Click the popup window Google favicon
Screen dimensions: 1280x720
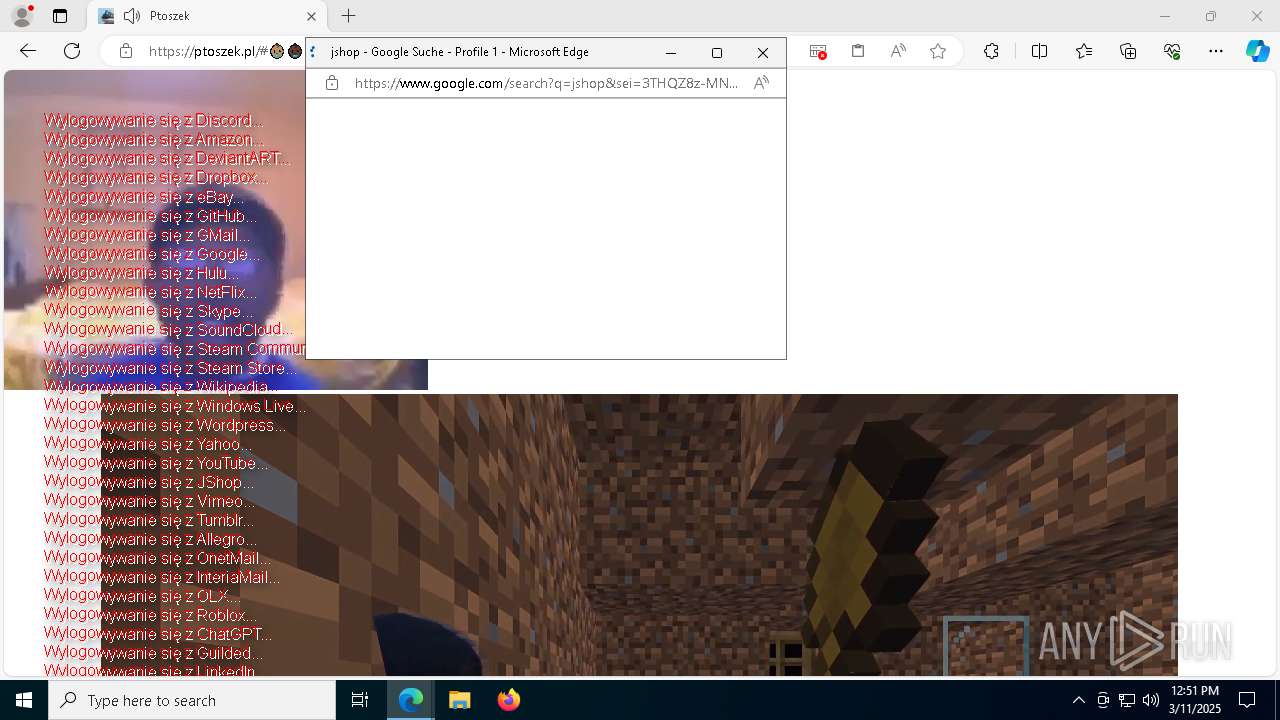tap(314, 52)
